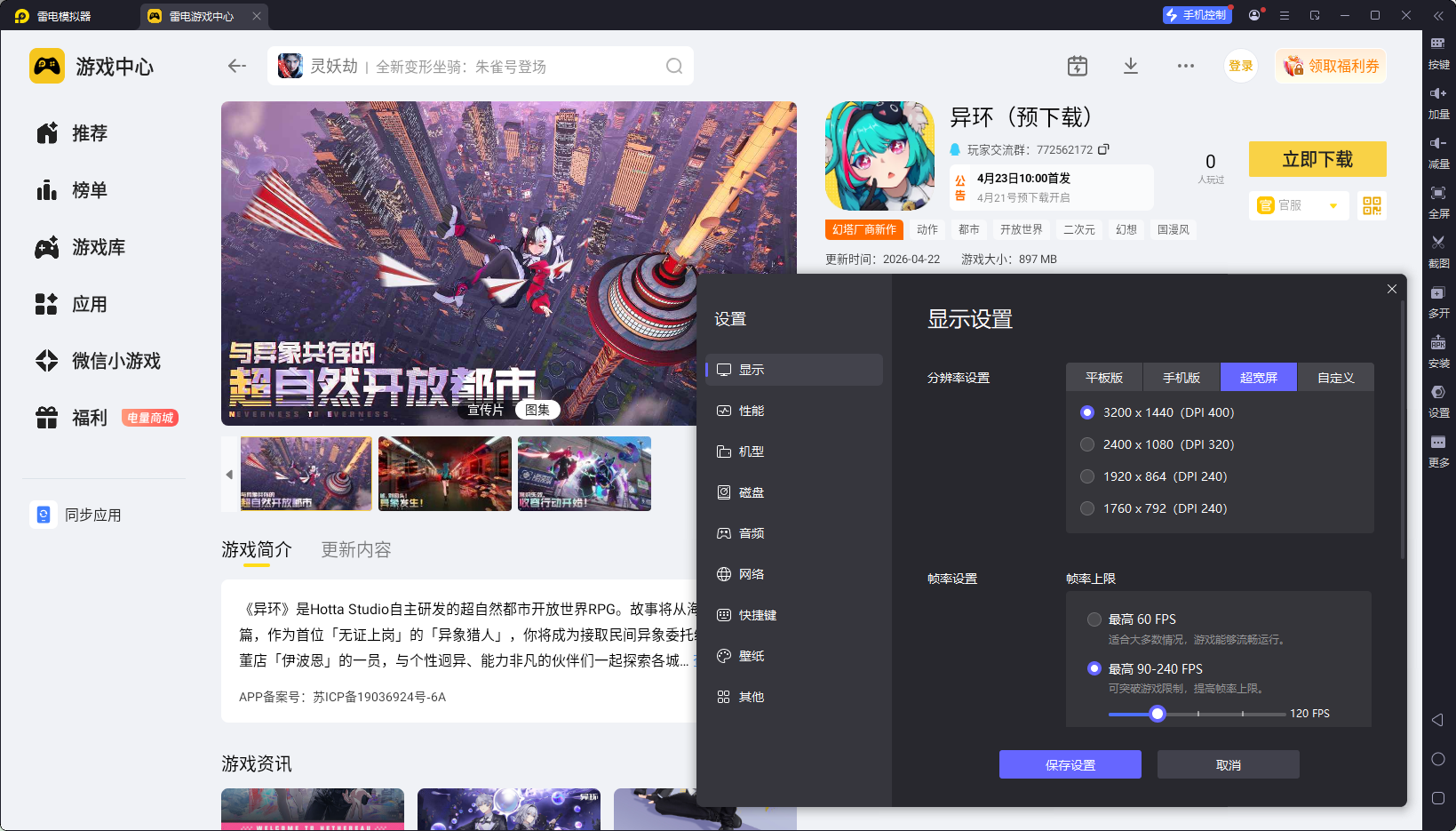Viewport: 1456px width, 831px height.
Task: Tap the Android back triangle button
Action: coord(1437,720)
